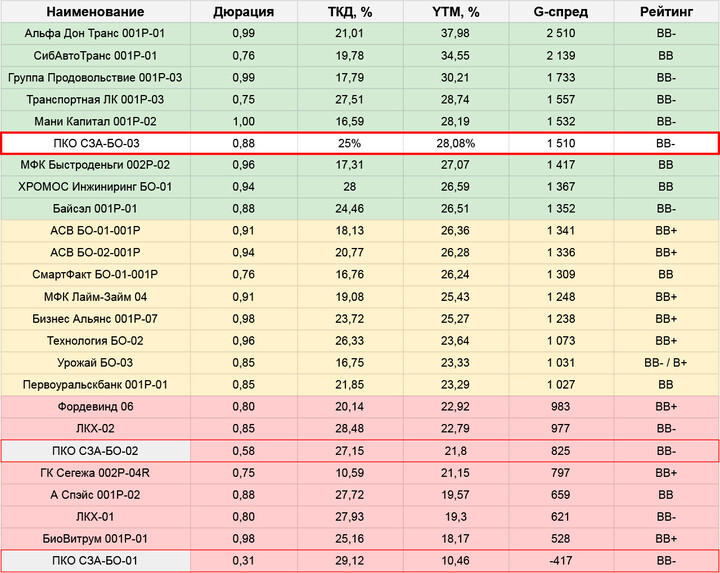Image resolution: width=720 pixels, height=573 pixels.
Task: Click G-спред value 621
Action: [561, 517]
